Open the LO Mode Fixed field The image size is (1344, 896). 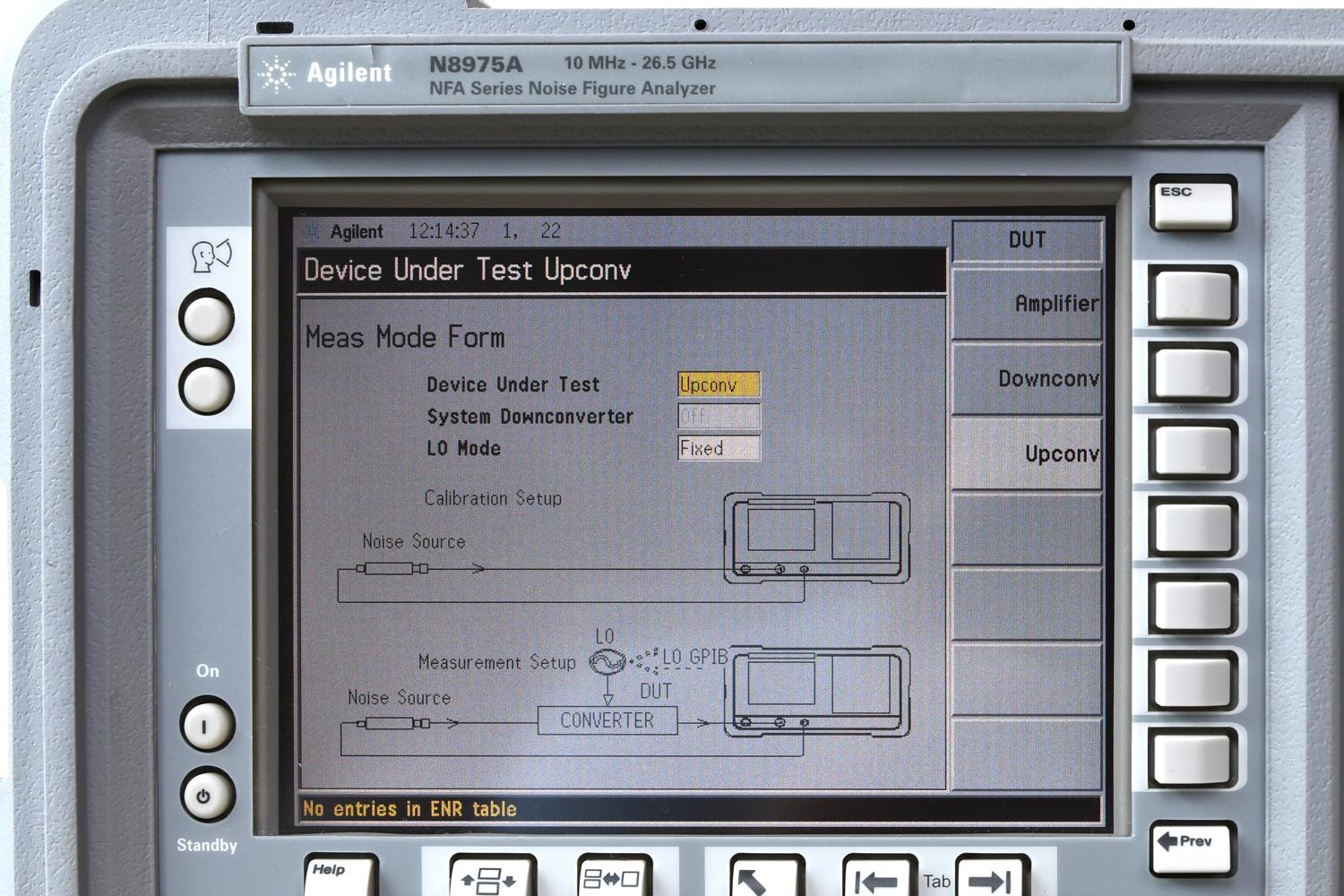pos(719,448)
